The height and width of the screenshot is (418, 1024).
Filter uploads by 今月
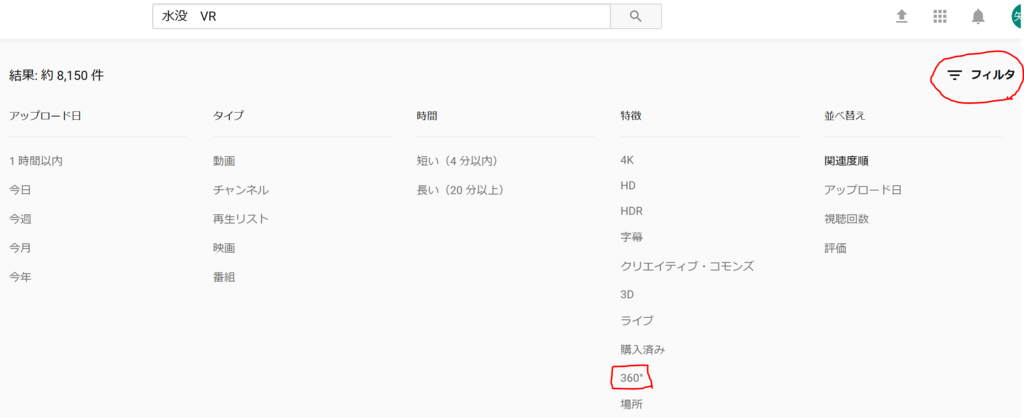(x=20, y=248)
